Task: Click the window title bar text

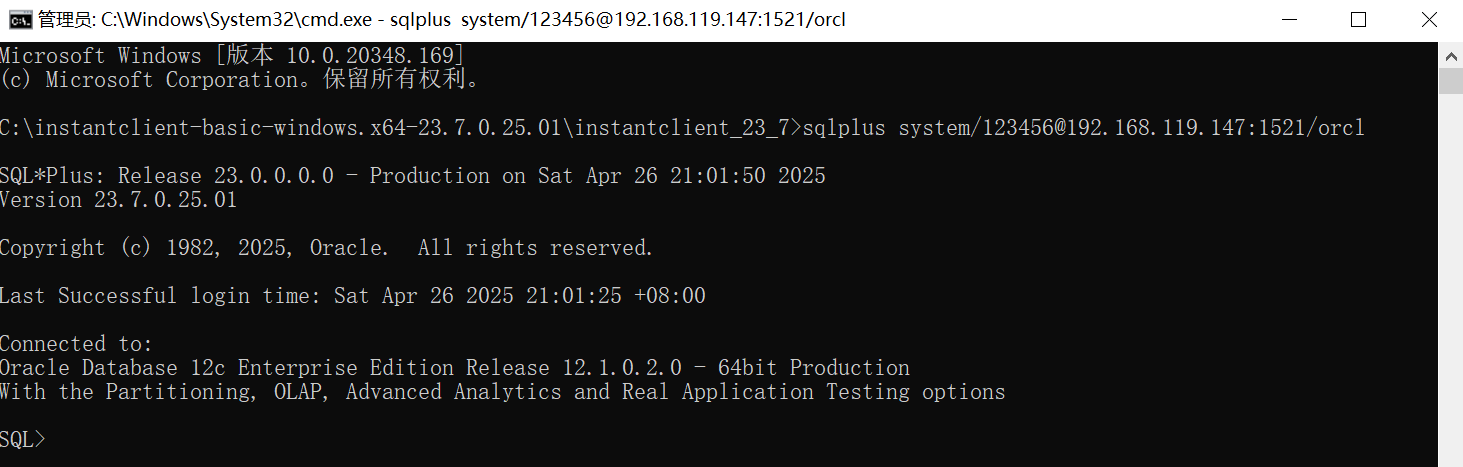Action: [442, 20]
